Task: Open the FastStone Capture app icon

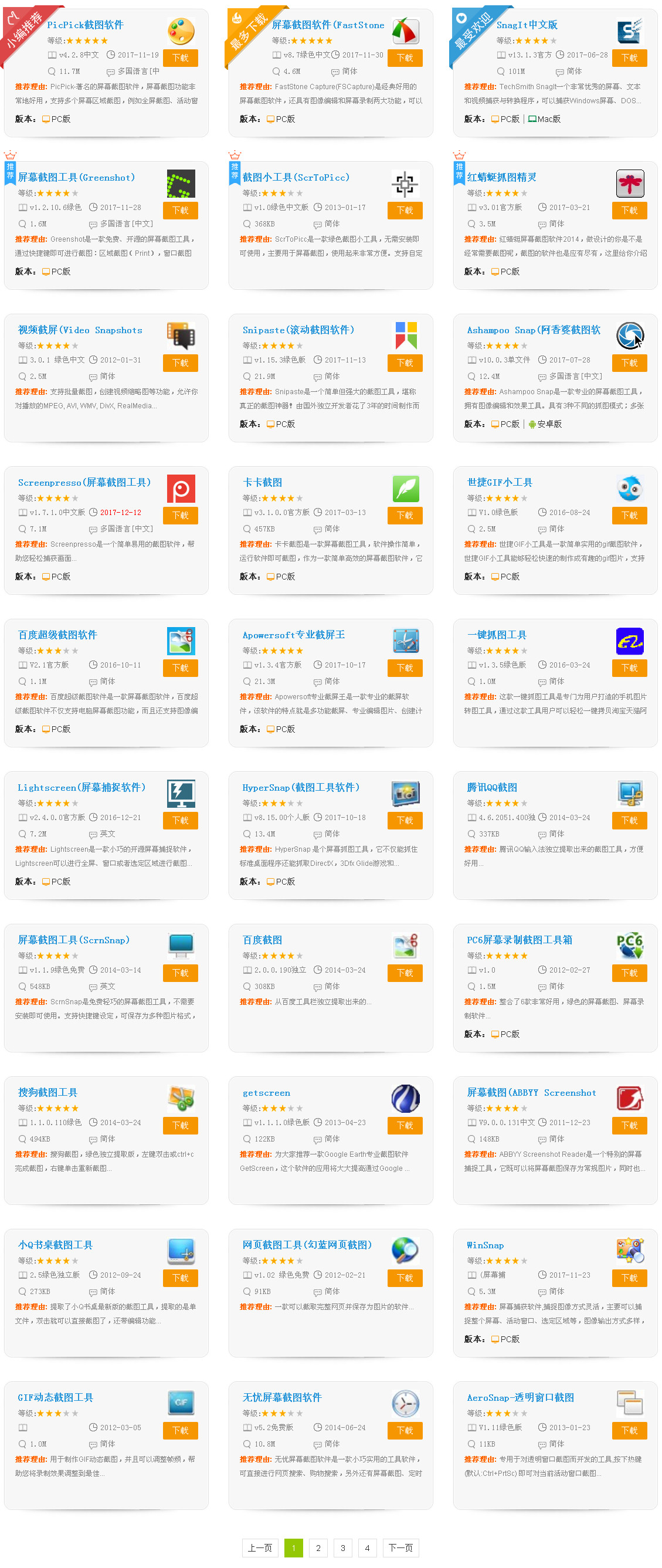Action: [x=405, y=32]
